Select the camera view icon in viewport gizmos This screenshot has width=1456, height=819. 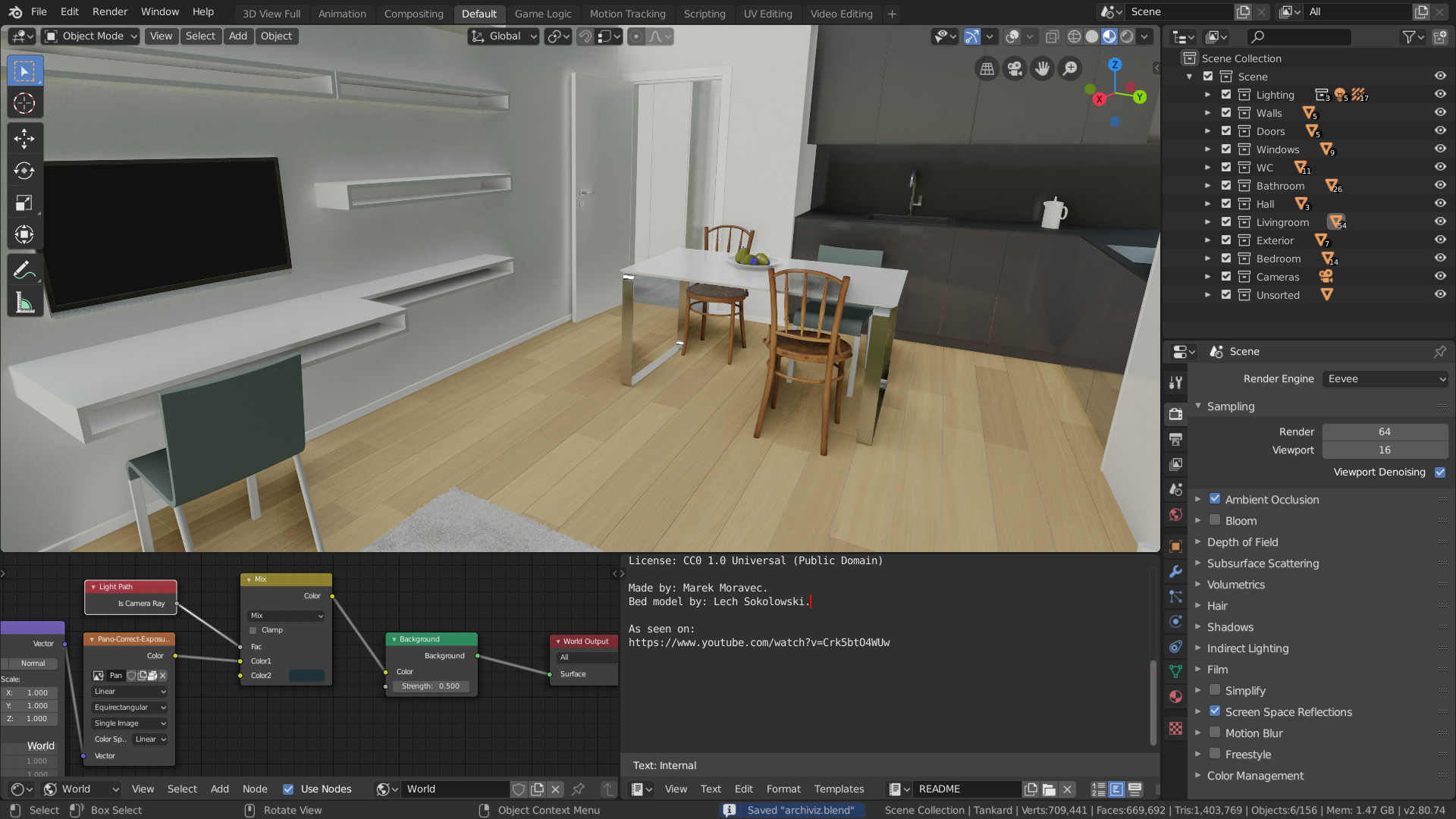(x=1015, y=68)
